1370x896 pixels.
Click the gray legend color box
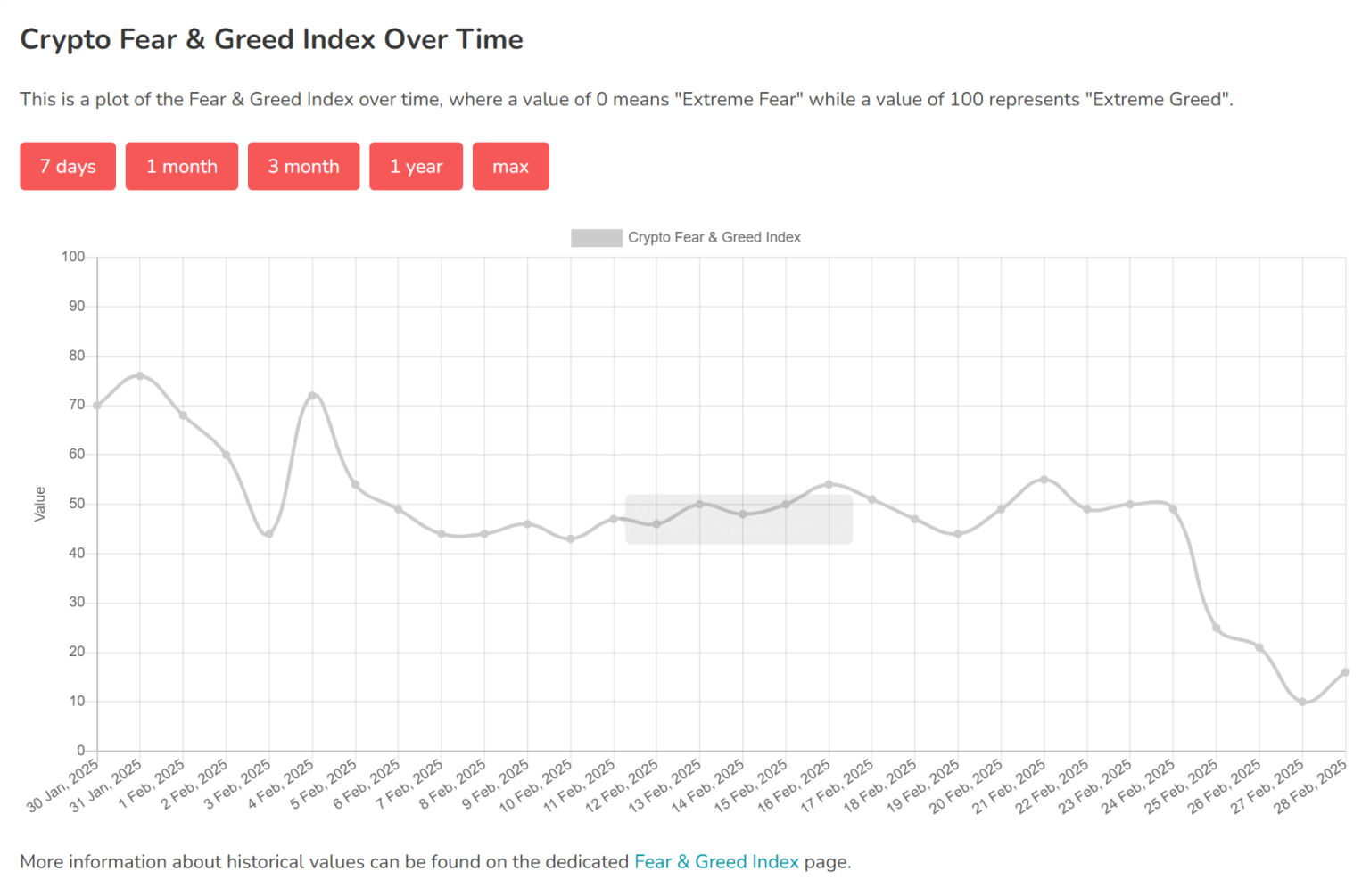(596, 238)
